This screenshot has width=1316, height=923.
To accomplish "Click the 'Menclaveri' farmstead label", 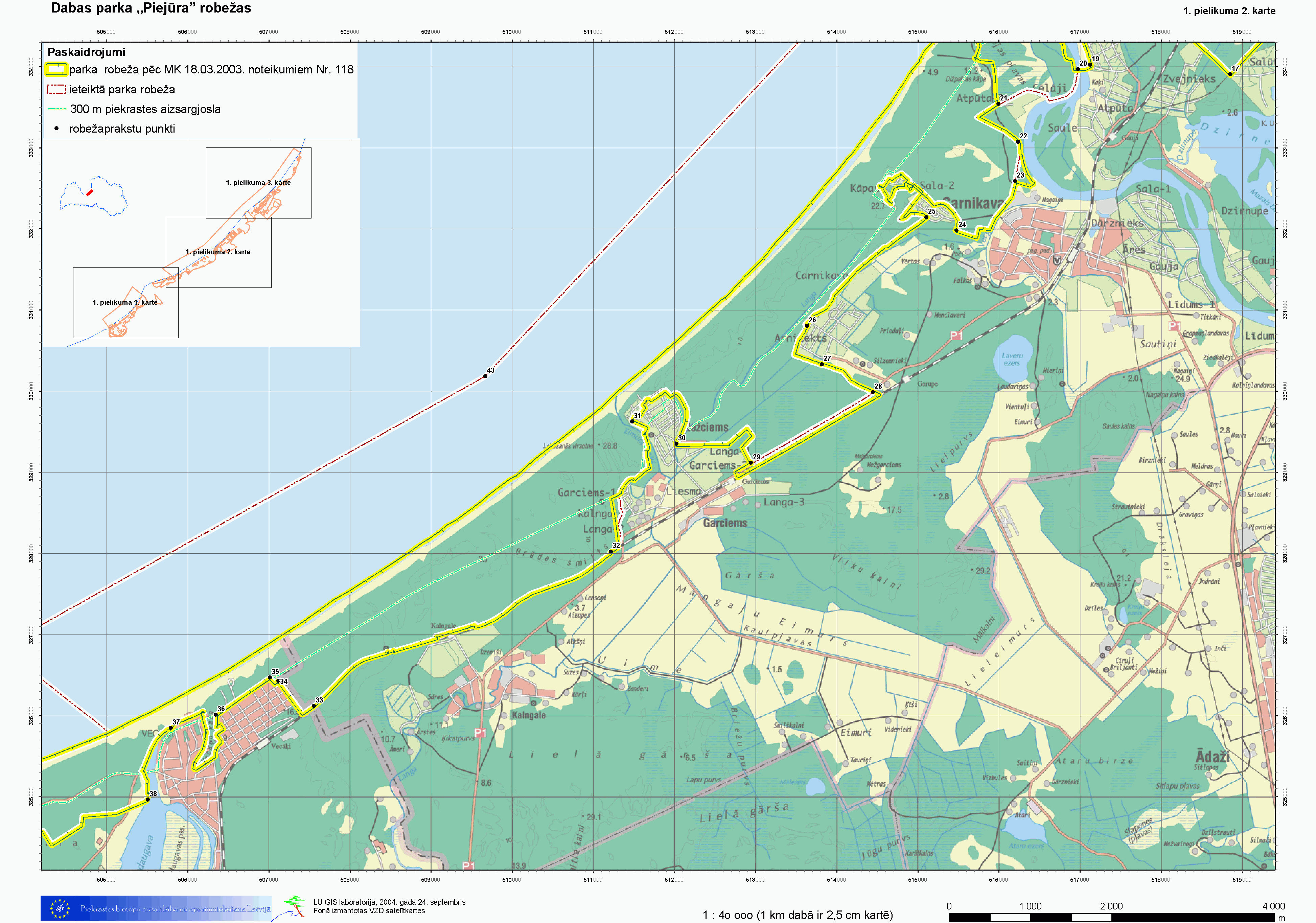I will tap(949, 315).
